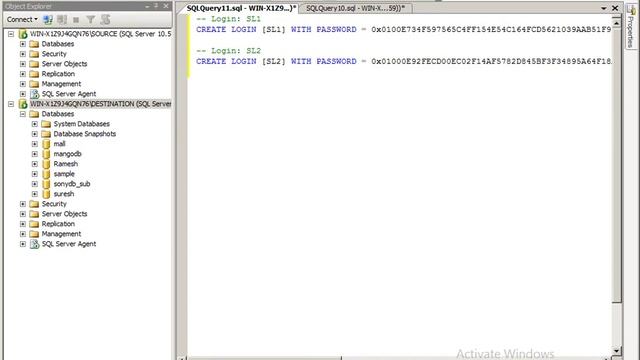640x360 pixels.
Task: Switch to SQLQuery10.sql tab
Action: point(355,8)
